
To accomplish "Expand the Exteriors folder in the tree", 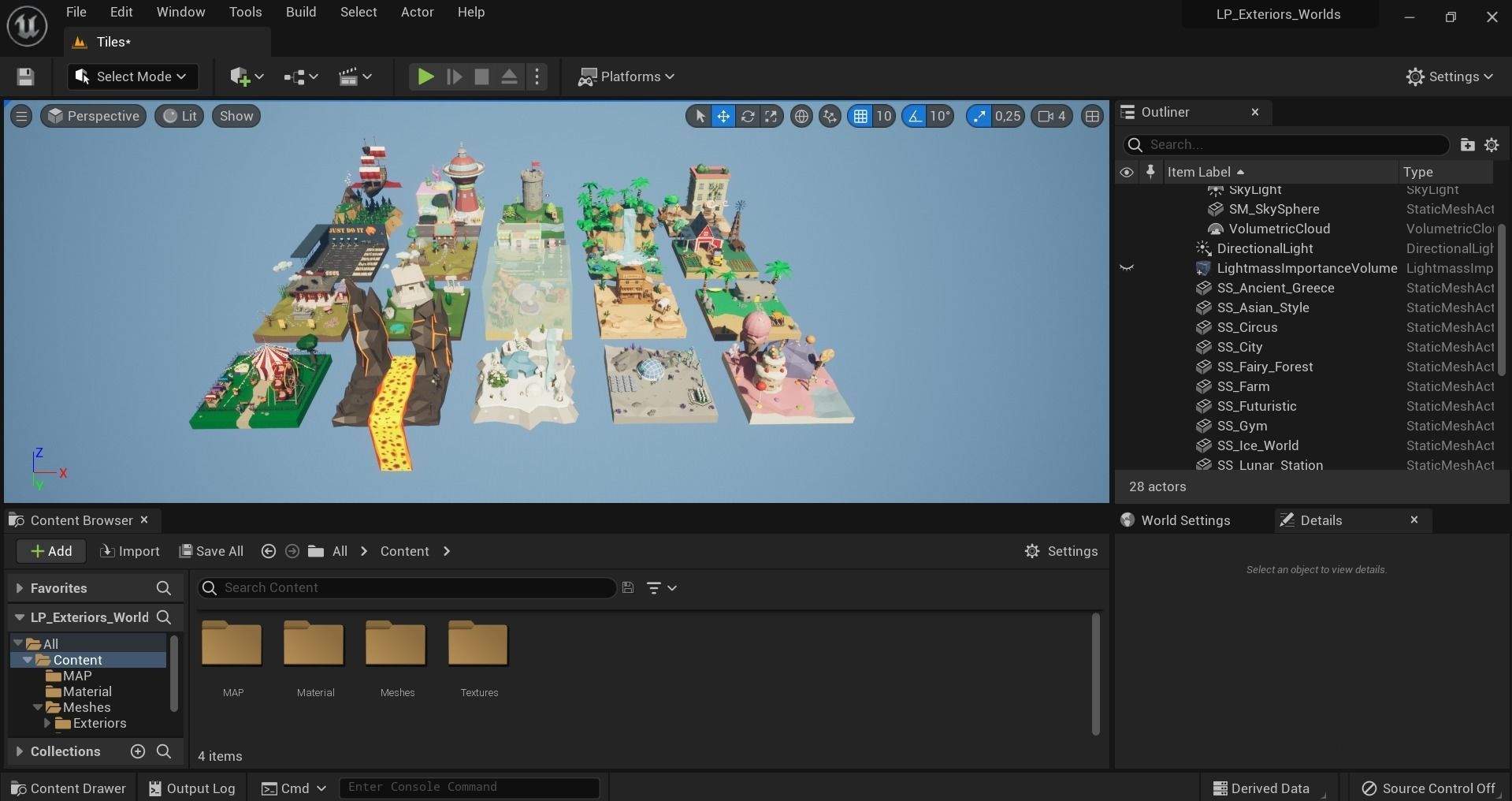I will pos(47,723).
